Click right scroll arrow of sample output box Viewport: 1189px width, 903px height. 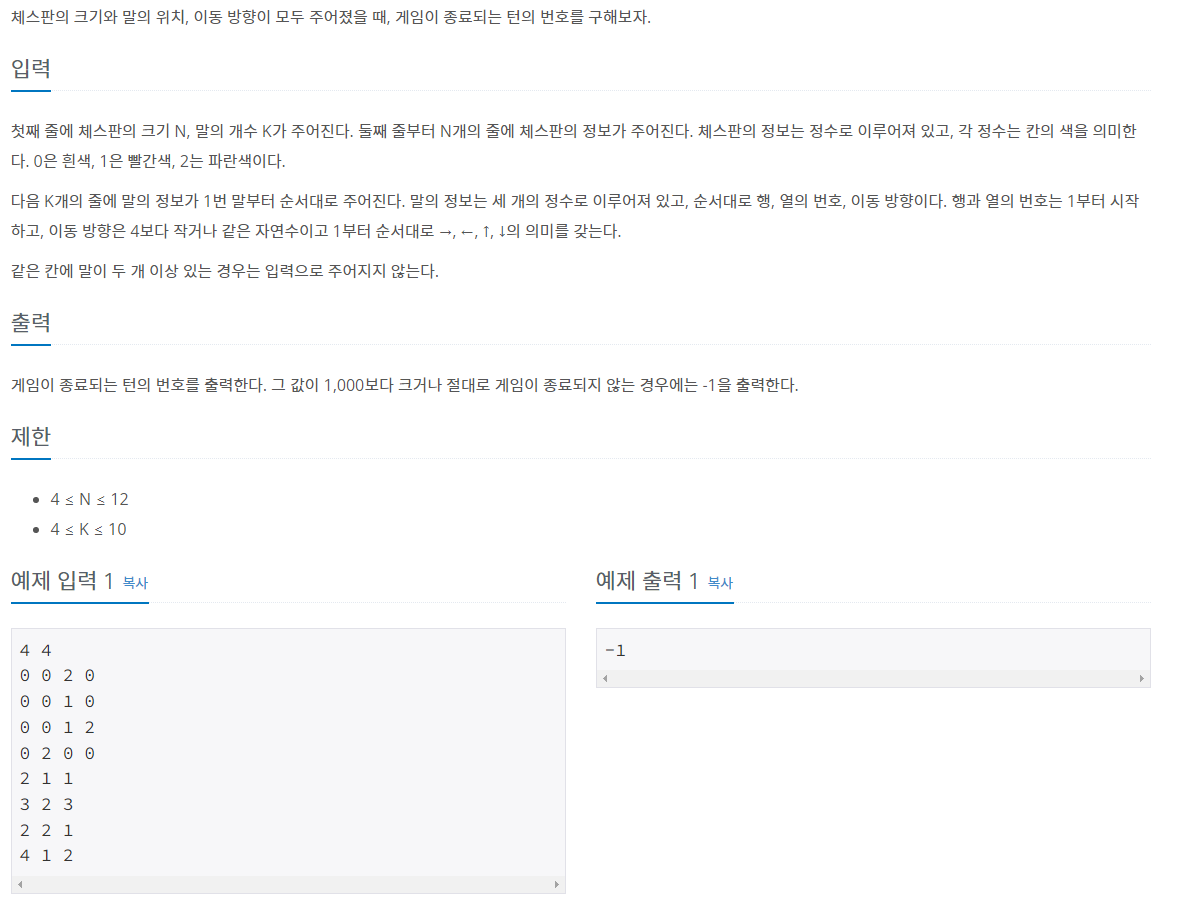(x=1141, y=678)
